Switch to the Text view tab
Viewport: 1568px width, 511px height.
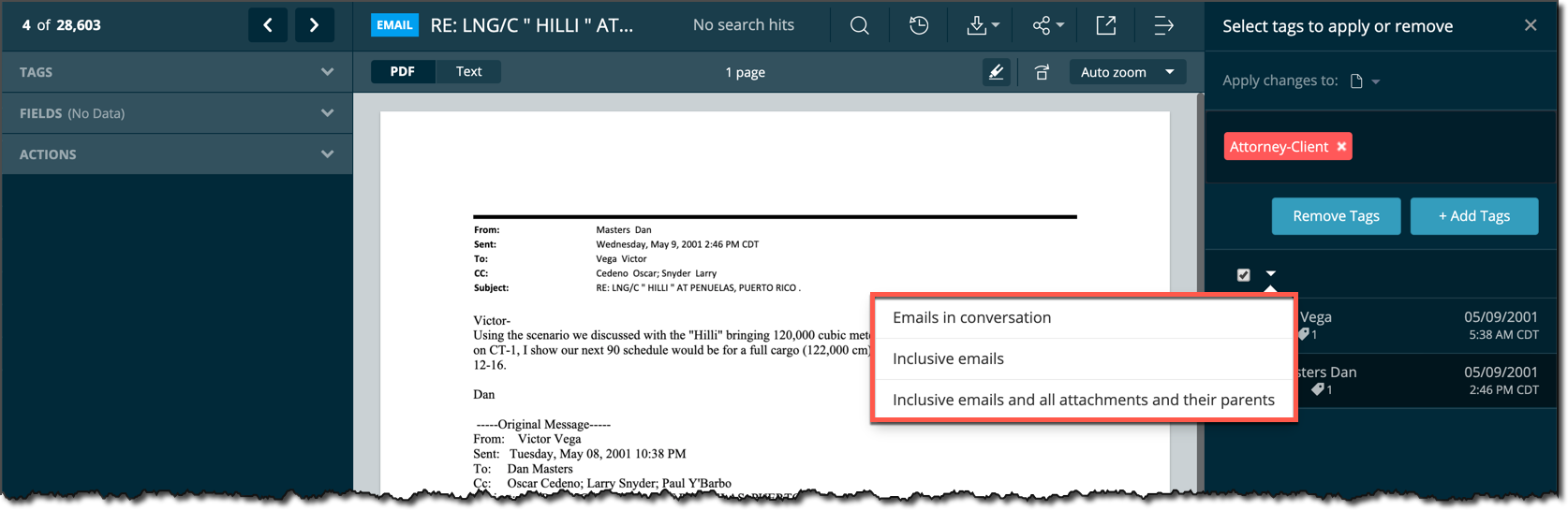[468, 72]
